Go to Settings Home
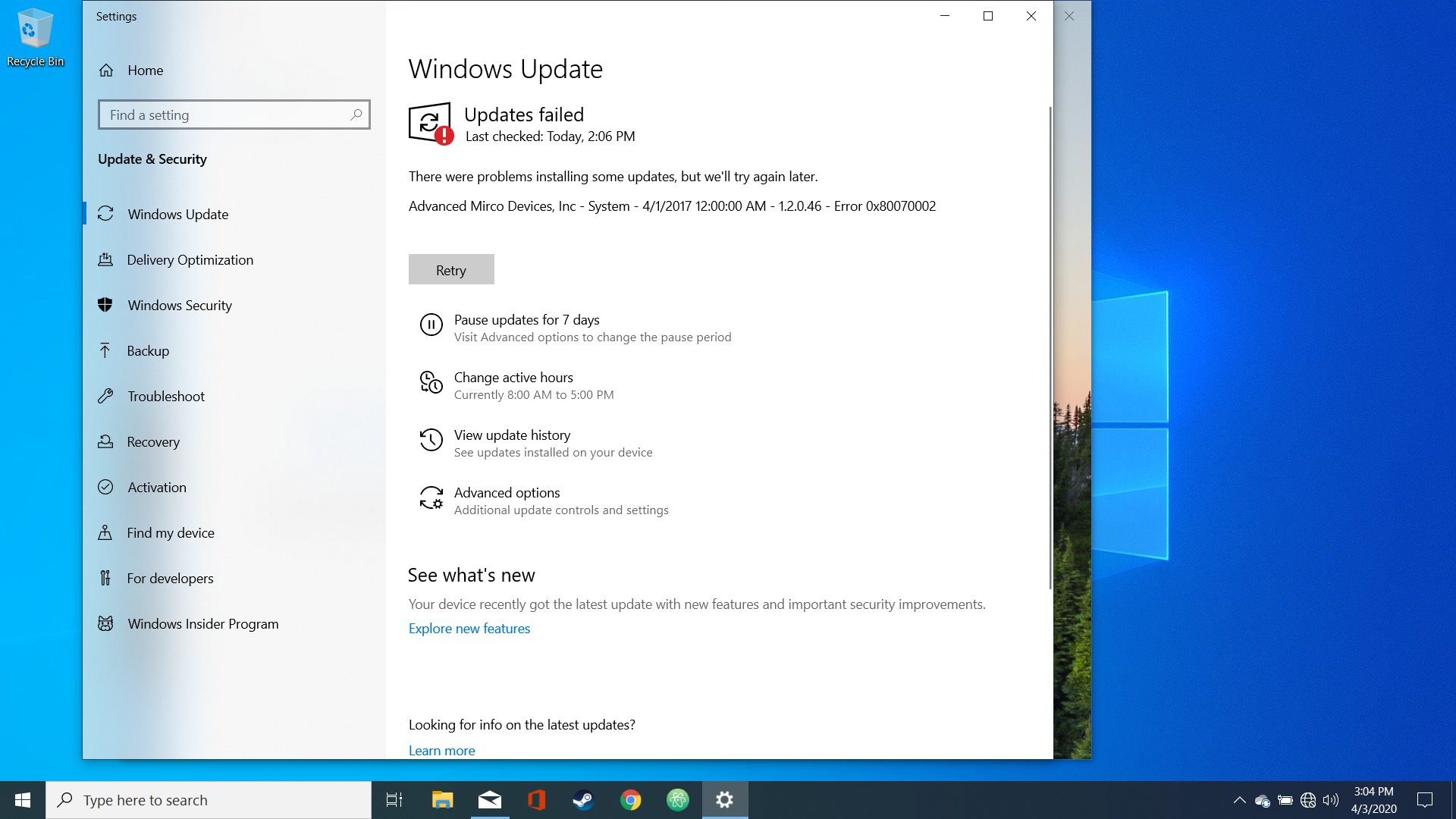1456x819 pixels. pos(234,71)
